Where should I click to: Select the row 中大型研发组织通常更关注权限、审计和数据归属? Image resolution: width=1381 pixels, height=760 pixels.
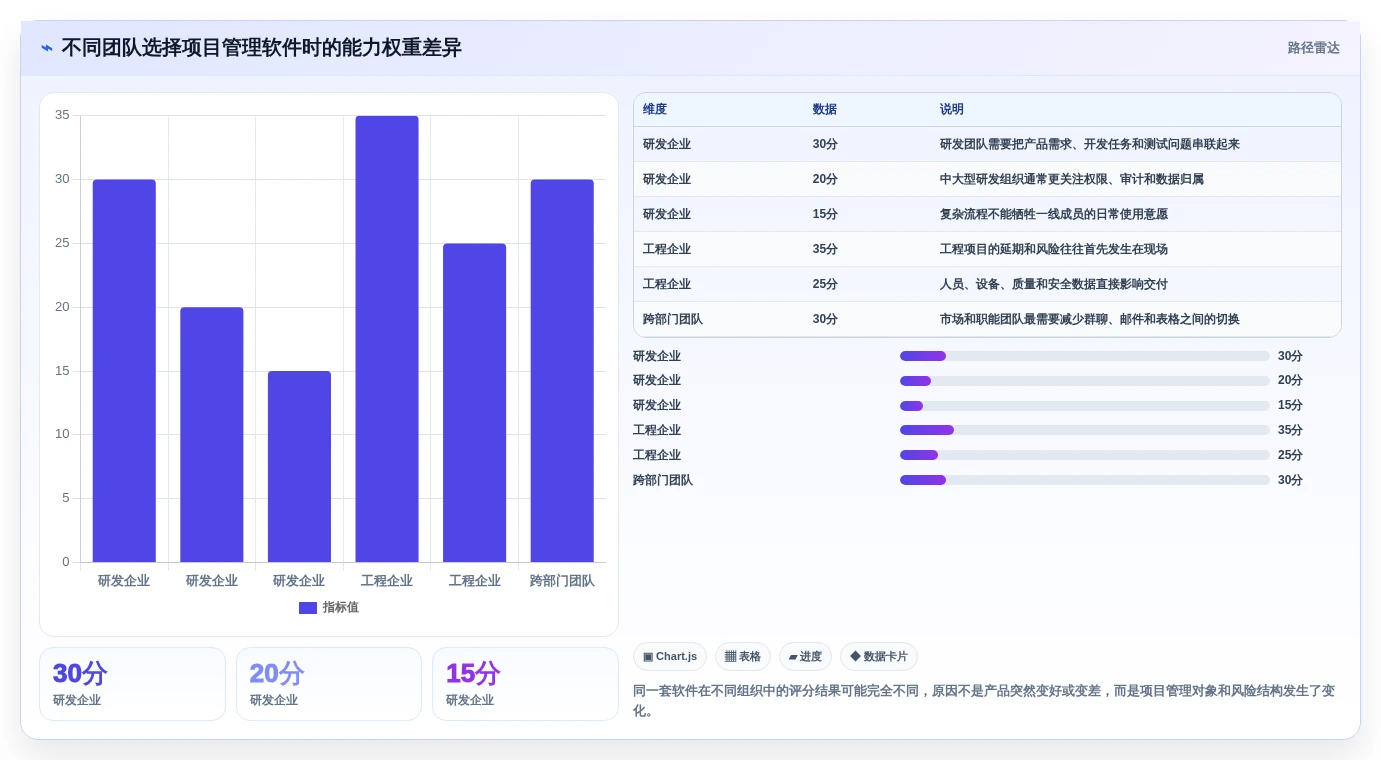[x=987, y=179]
